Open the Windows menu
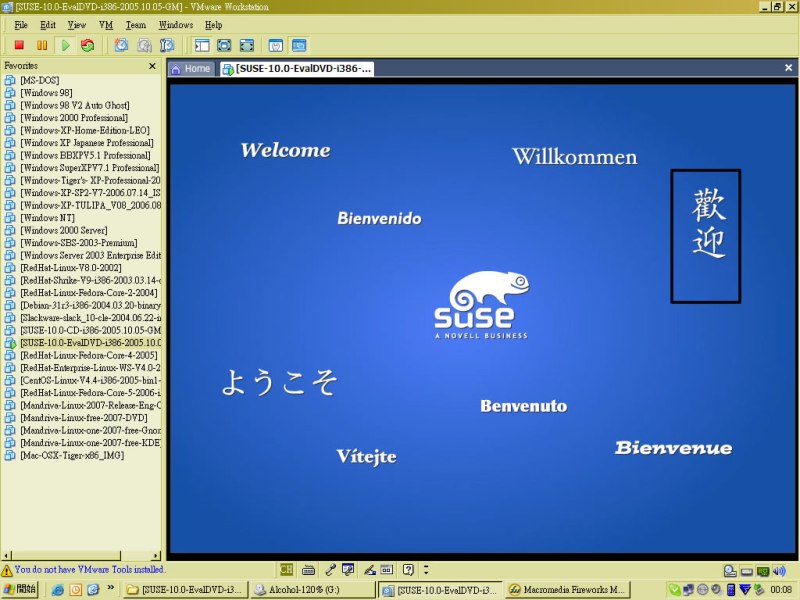This screenshot has height=600, width=800. [x=176, y=25]
